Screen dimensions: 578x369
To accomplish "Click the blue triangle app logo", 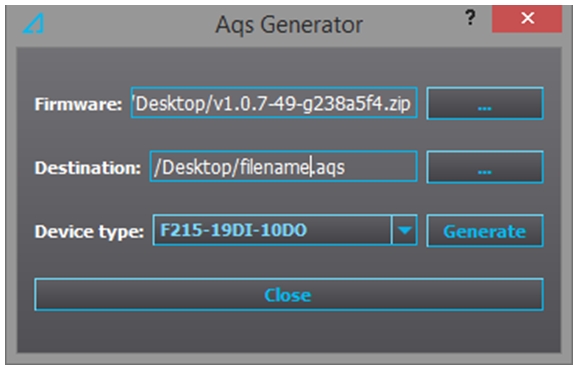I will tap(34, 24).
